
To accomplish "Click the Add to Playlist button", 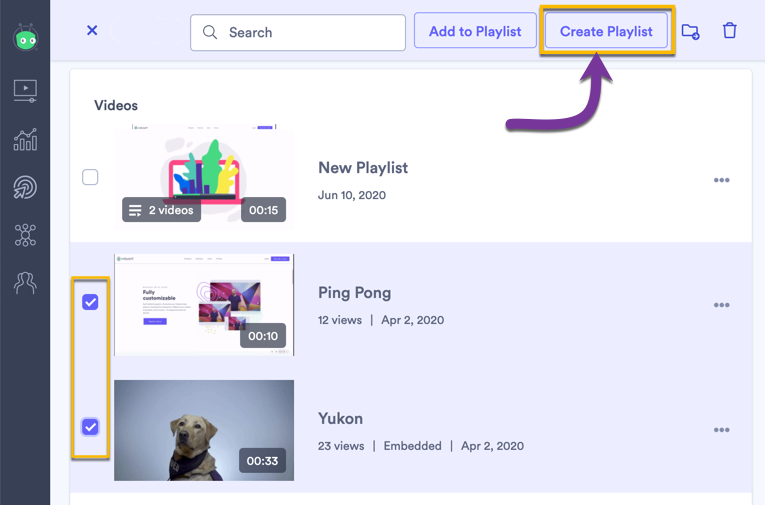I will pos(475,31).
